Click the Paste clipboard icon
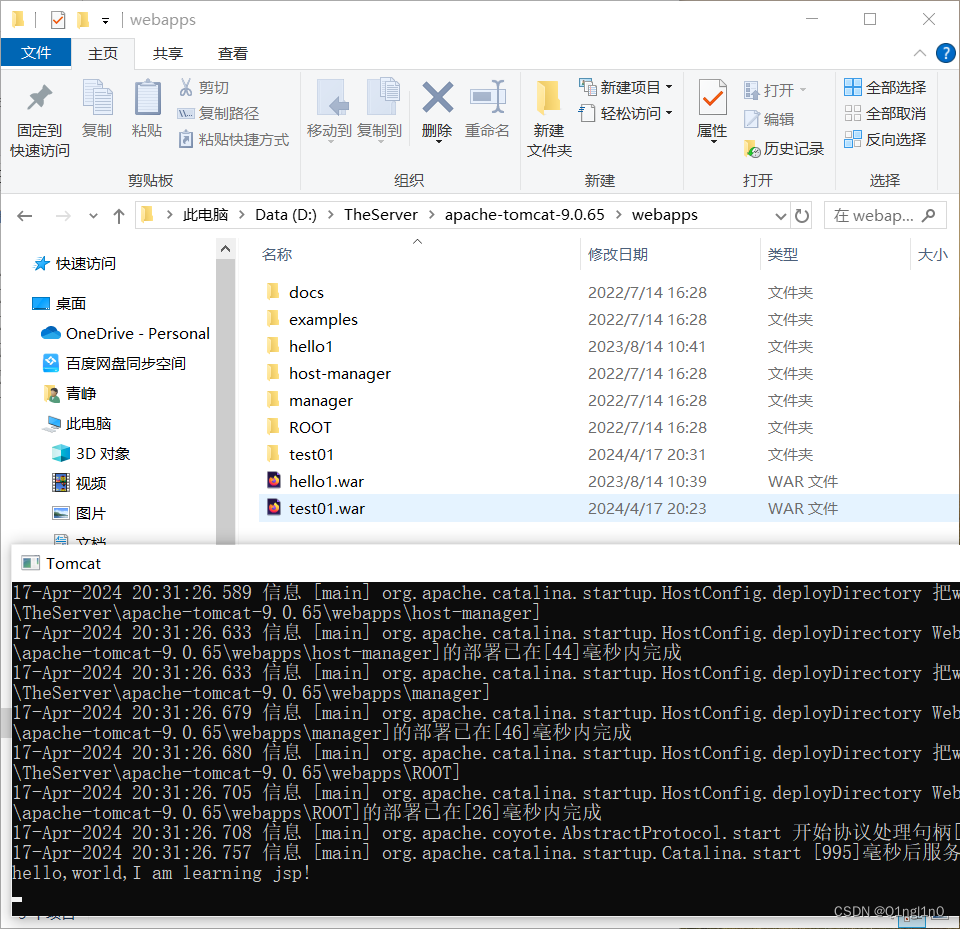The image size is (960, 929). (x=147, y=97)
